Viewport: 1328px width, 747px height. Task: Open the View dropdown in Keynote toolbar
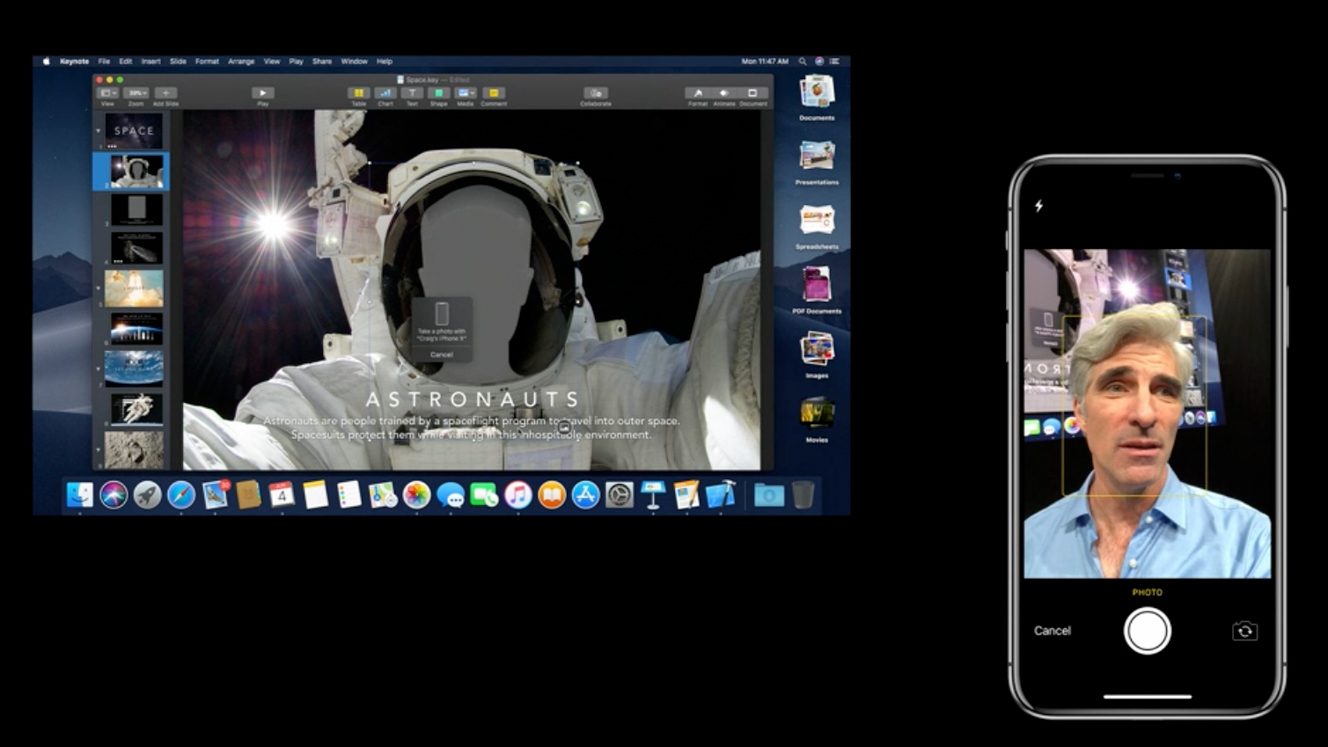tap(108, 93)
